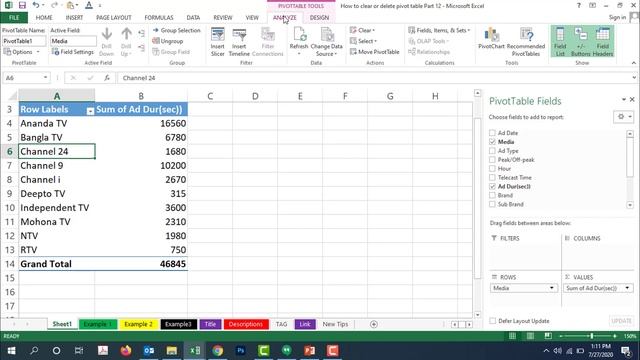Image resolution: width=640 pixels, height=360 pixels.
Task: Select the Grand Total cell
Action: click(57, 264)
